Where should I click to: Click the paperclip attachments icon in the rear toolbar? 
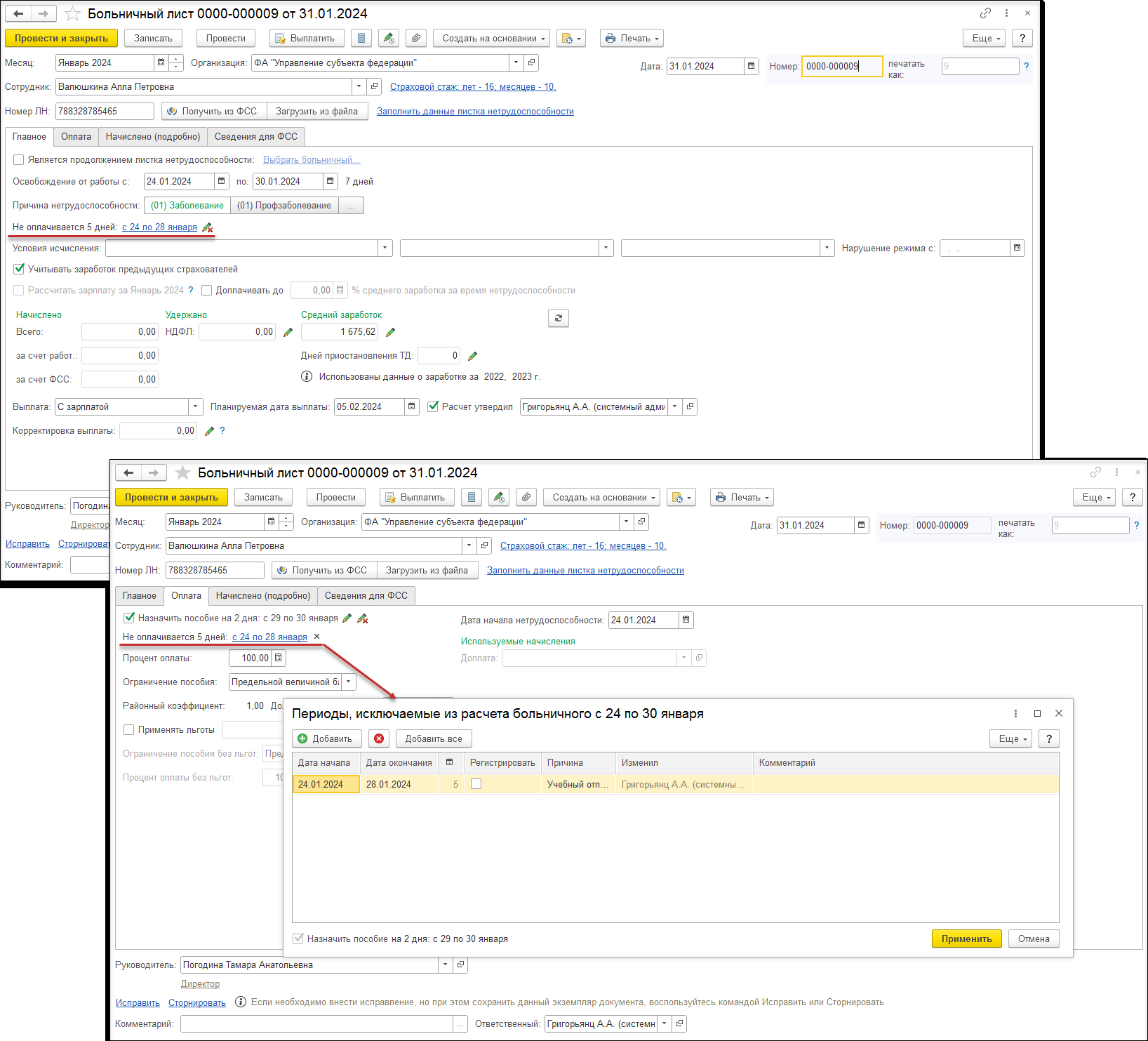(x=416, y=38)
